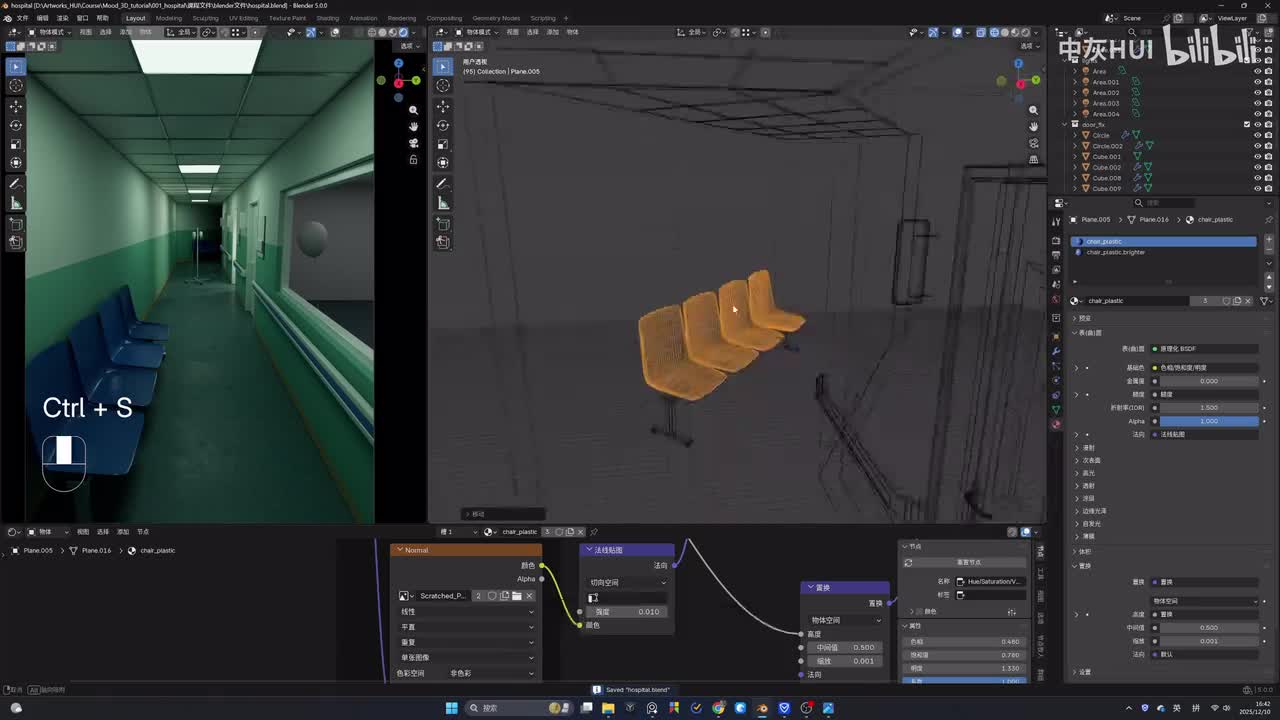Choose the Rotate tool in right viewport
The image size is (1280, 720).
[443, 125]
